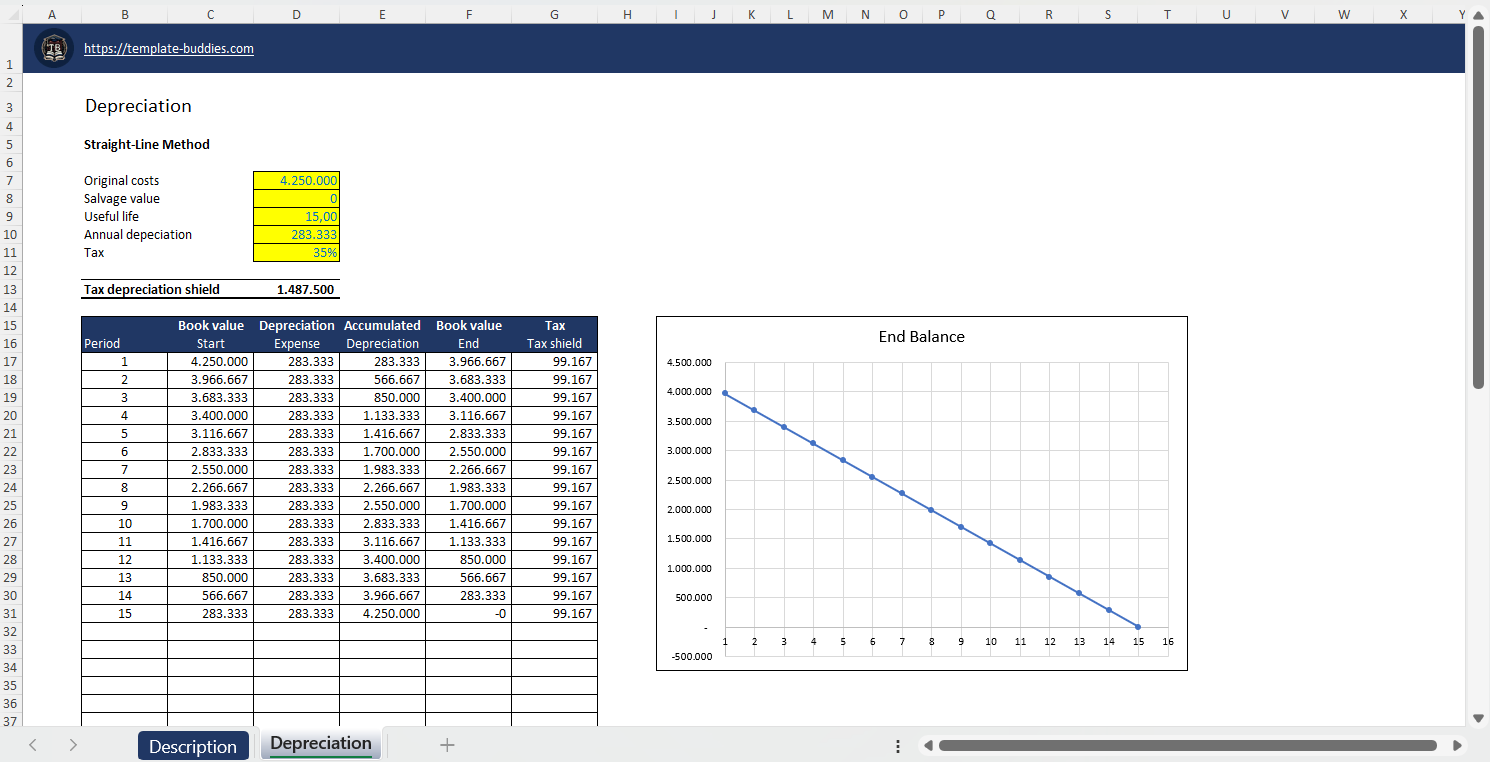Switch to the Description sheet tab

[x=193, y=745]
